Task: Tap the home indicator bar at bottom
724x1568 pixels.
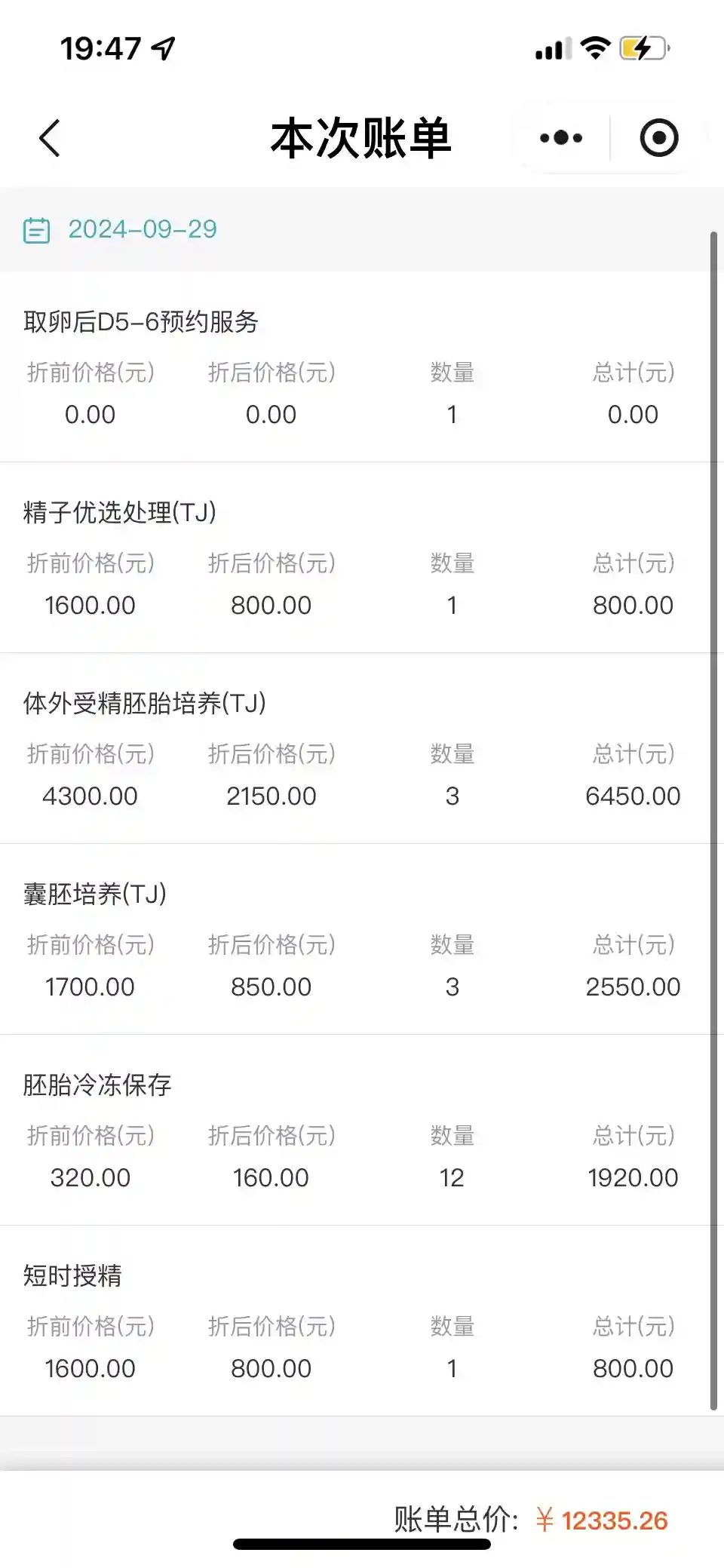Action: [362, 1544]
